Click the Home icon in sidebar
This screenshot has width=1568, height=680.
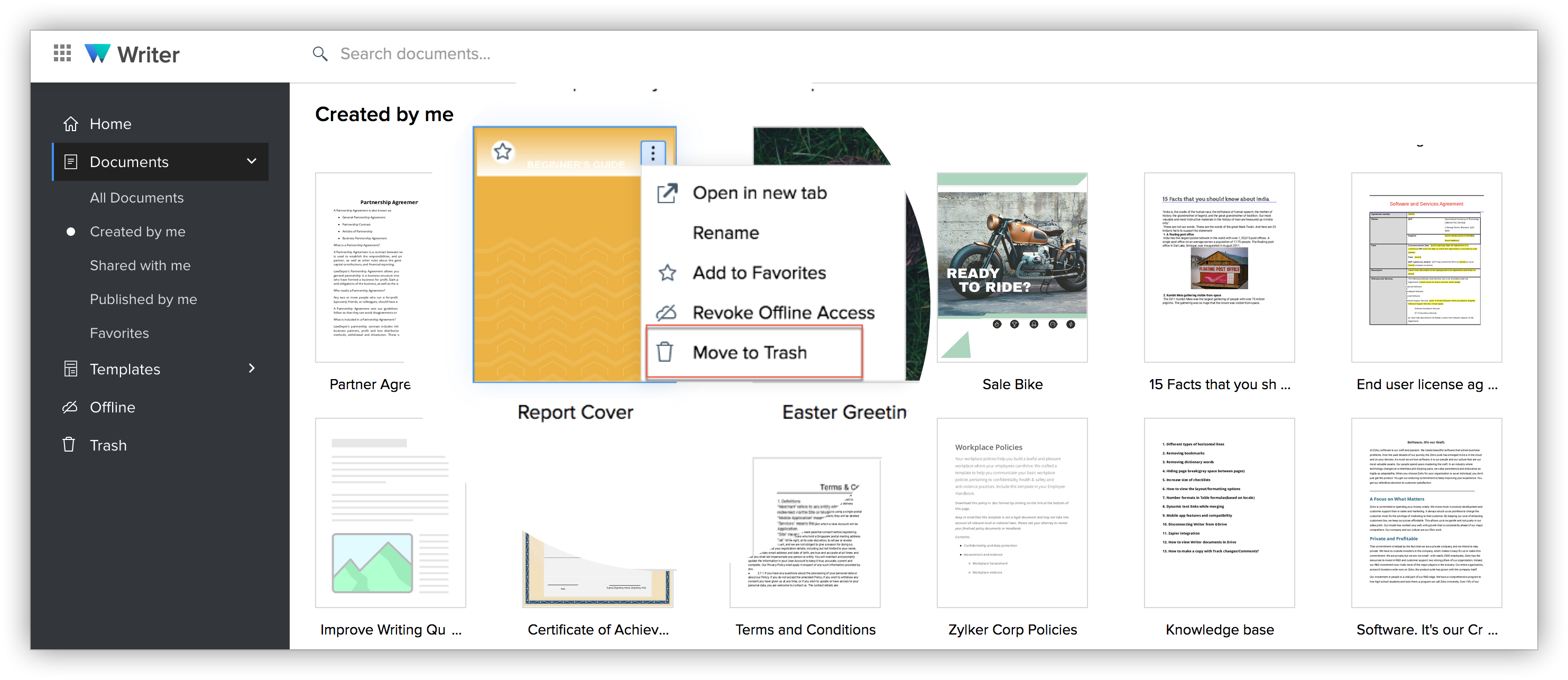pyautogui.click(x=71, y=124)
